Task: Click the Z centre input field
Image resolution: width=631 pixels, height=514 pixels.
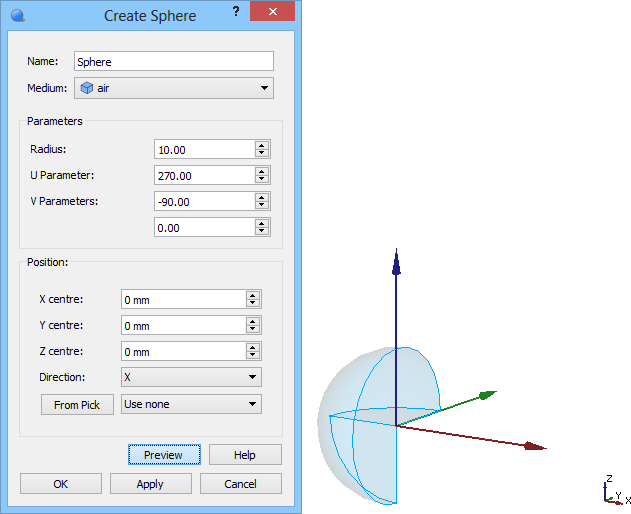Action: (184, 351)
